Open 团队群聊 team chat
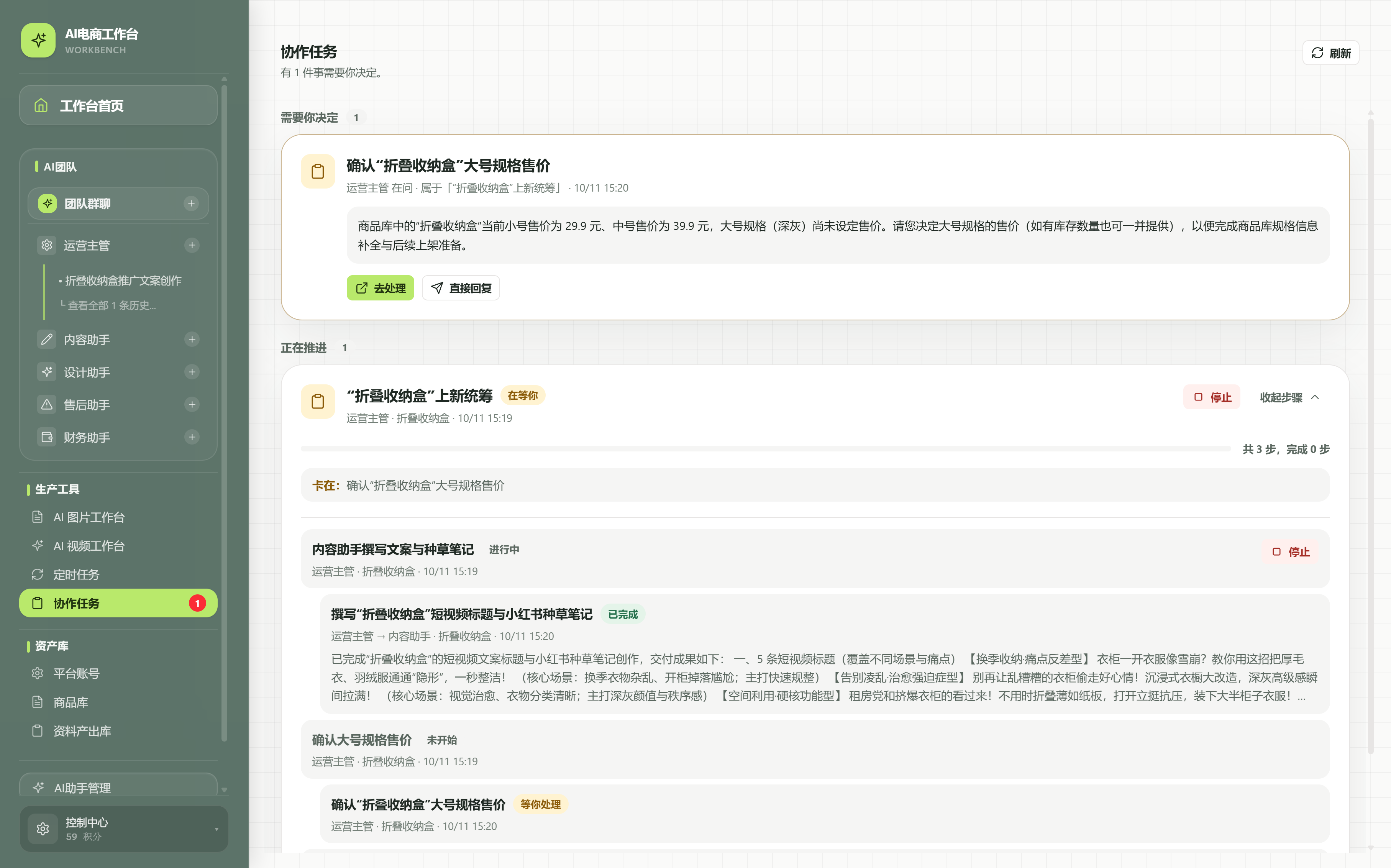 coord(118,203)
